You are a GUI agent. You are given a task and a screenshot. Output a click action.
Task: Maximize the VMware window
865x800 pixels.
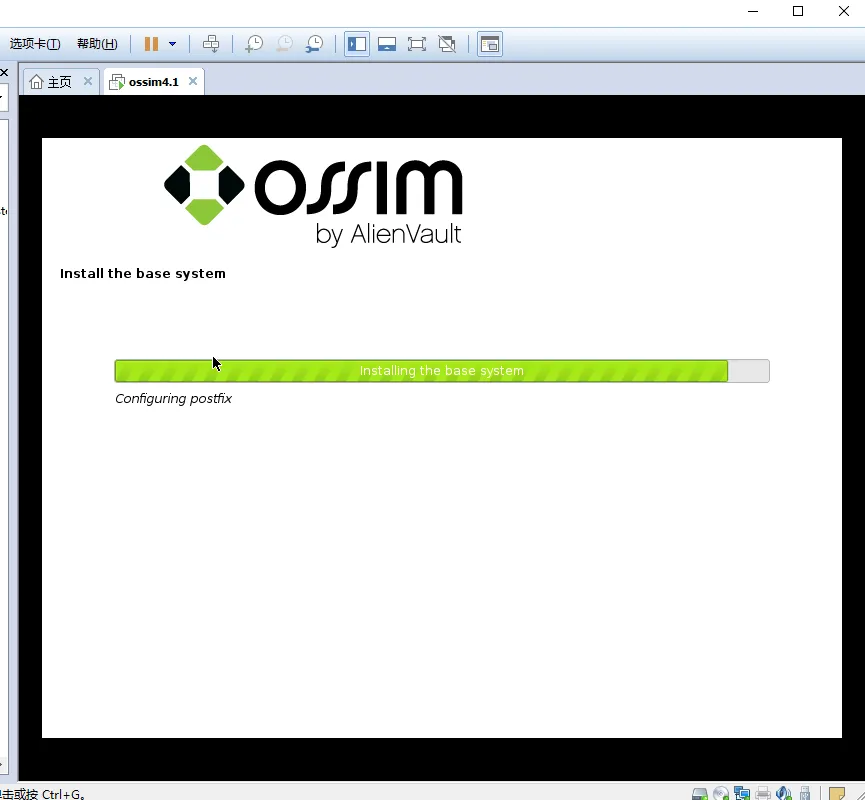798,11
